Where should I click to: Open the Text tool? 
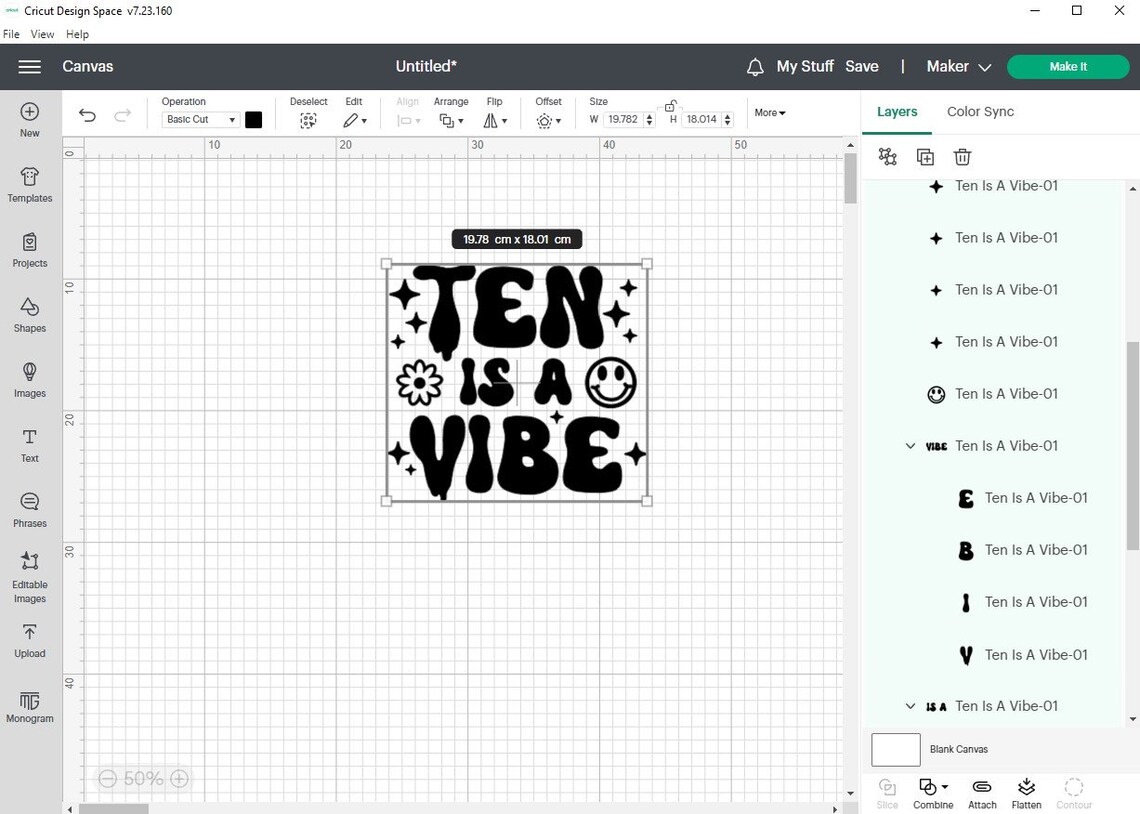(29, 444)
